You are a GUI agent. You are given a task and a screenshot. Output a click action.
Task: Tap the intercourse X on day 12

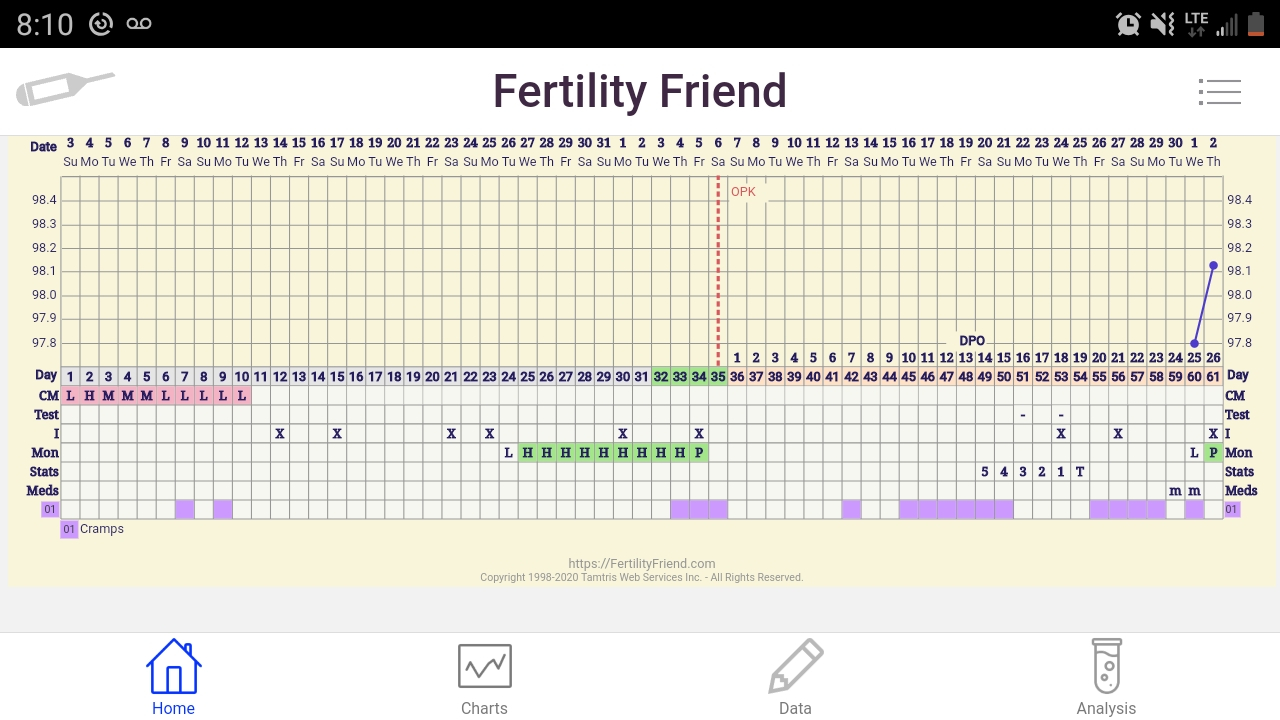[280, 433]
